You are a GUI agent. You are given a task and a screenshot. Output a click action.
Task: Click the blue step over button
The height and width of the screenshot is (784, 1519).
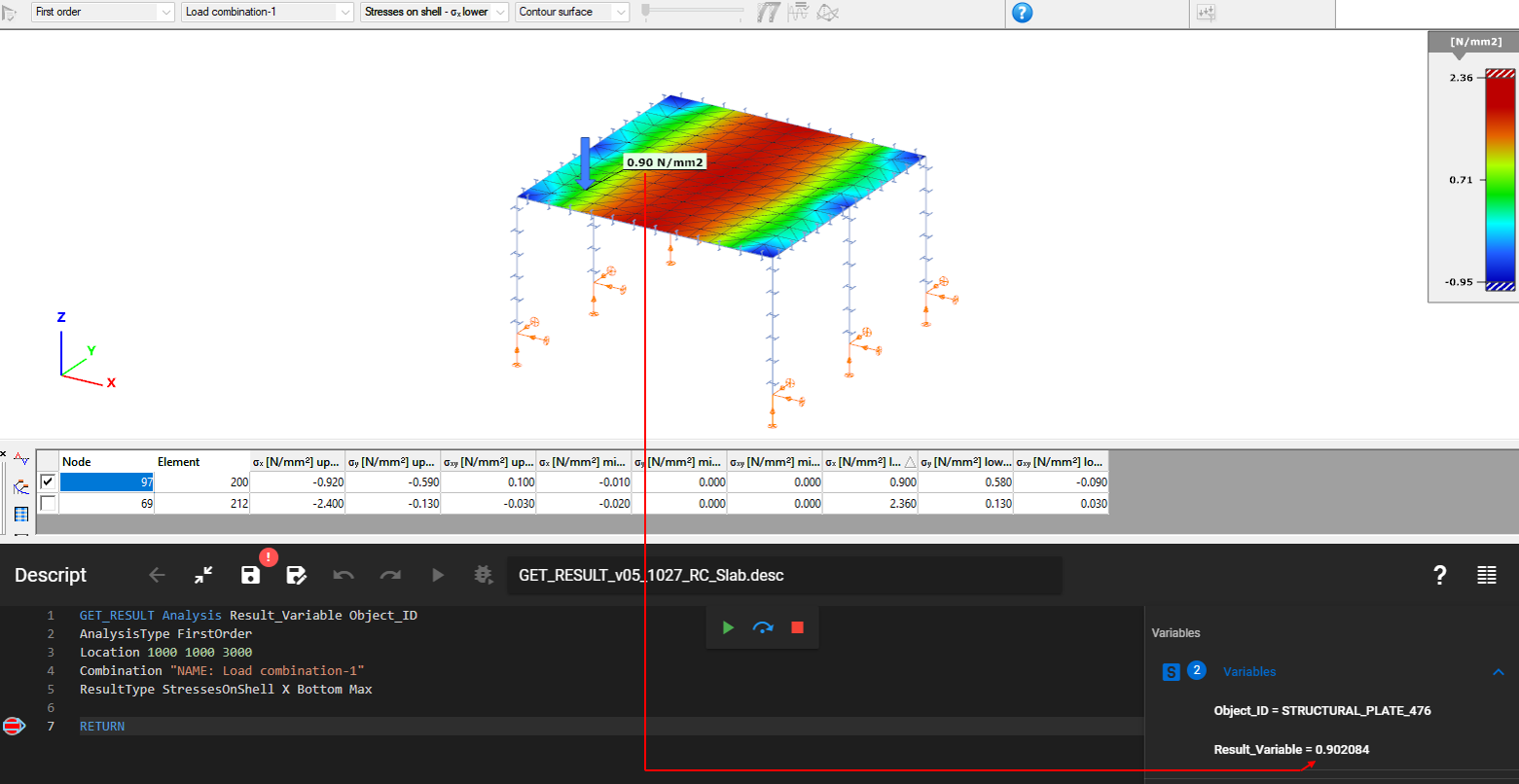(x=763, y=627)
